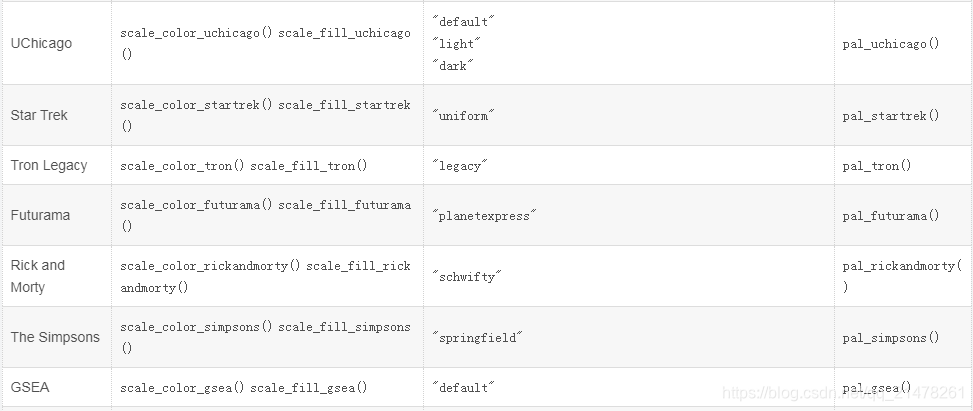Image resolution: width=973 pixels, height=411 pixels.
Task: Click the pal_simpsons() function text
Action: (891, 338)
